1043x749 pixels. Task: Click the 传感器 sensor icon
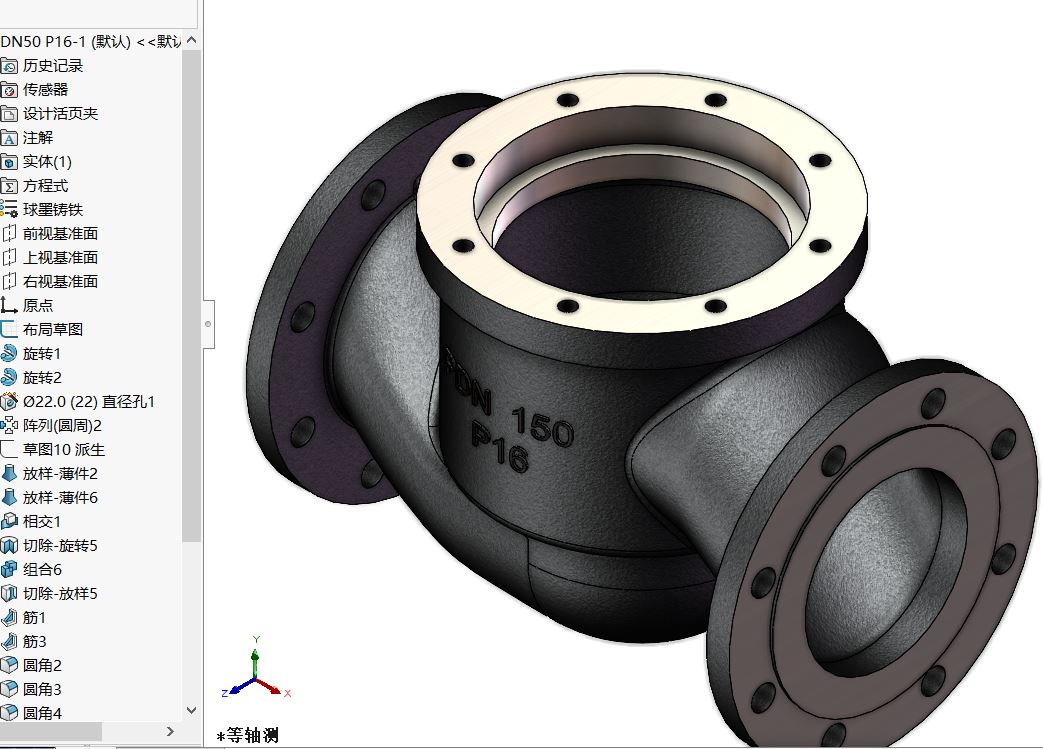click(9, 90)
